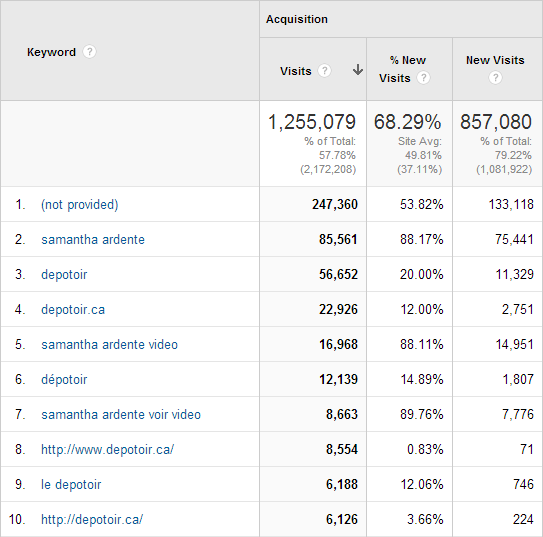Click the Keyword column header
This screenshot has width=543, height=537.
[x=51, y=52]
